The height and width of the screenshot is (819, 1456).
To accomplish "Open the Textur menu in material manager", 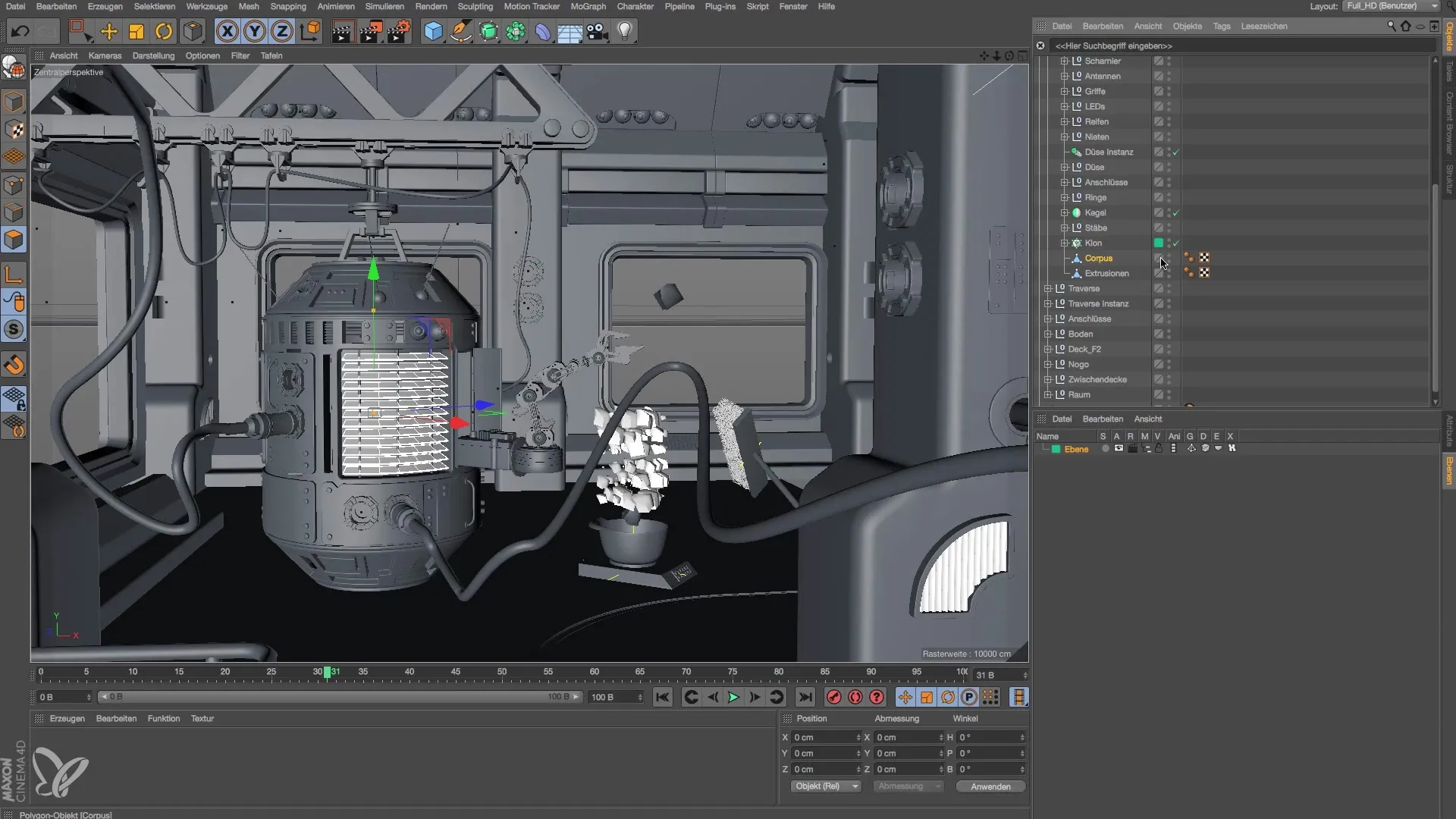I will pyautogui.click(x=202, y=718).
